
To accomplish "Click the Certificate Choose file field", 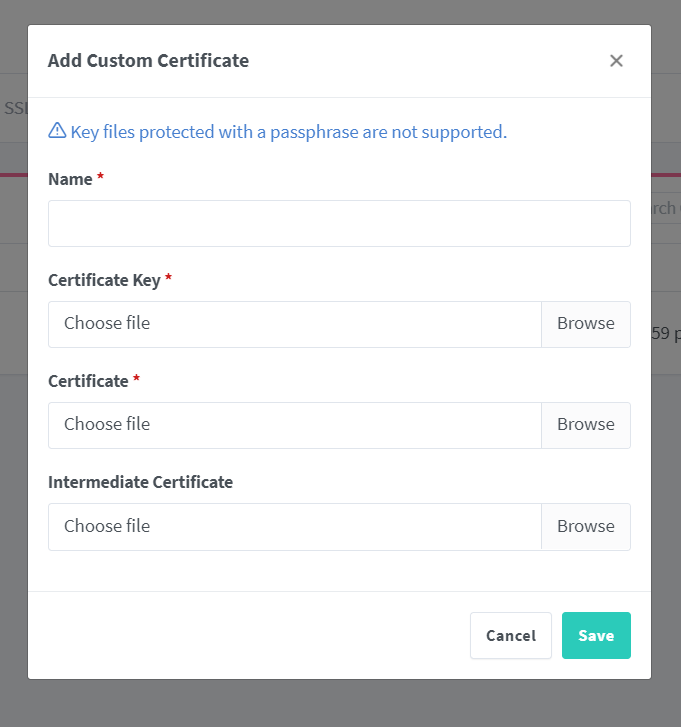I will (294, 425).
